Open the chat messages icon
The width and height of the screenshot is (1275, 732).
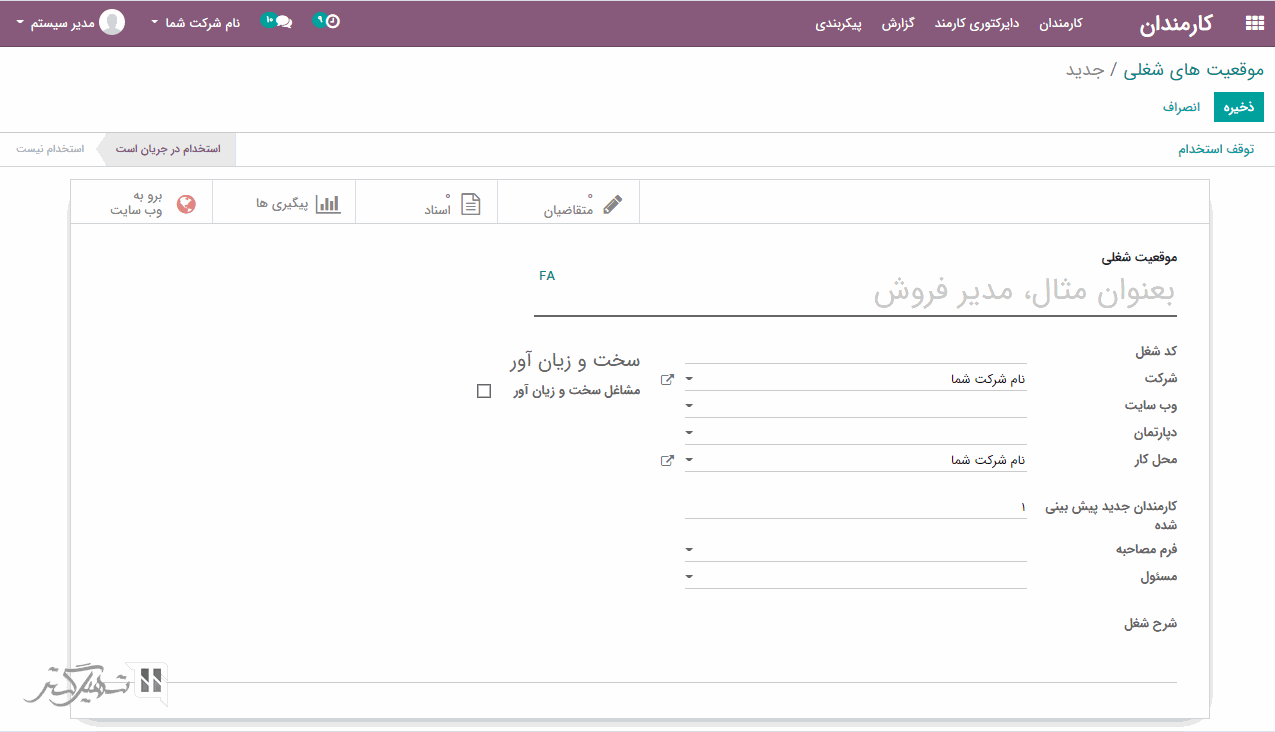pyautogui.click(x=282, y=22)
